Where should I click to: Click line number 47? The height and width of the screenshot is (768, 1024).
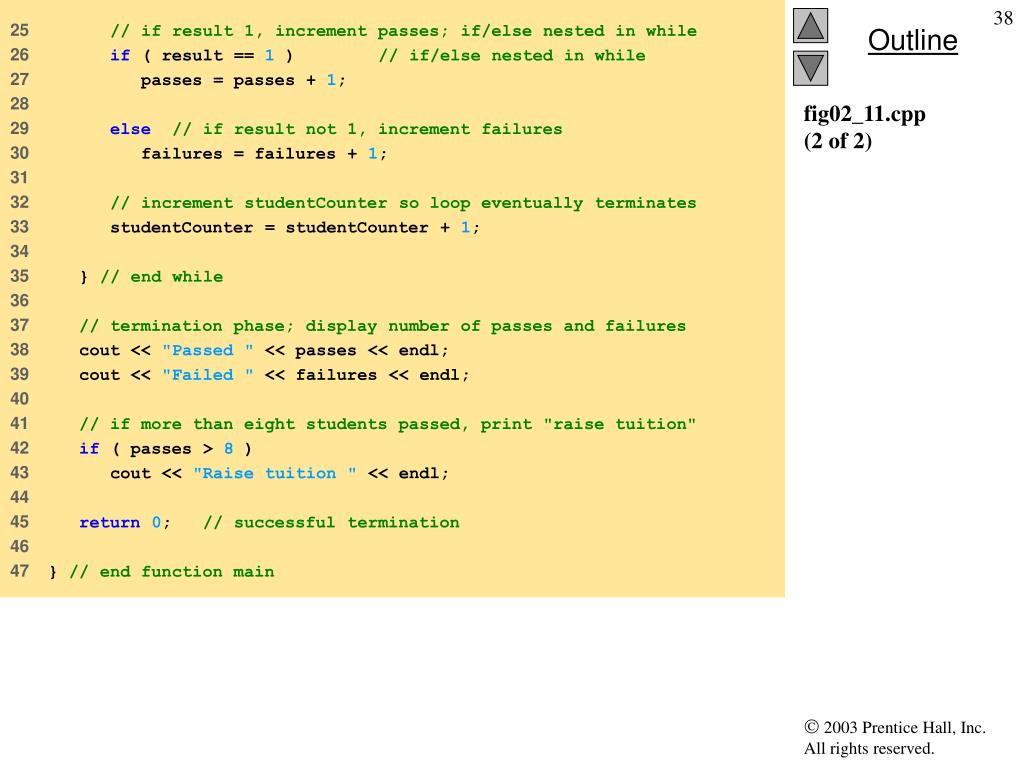[x=20, y=571]
